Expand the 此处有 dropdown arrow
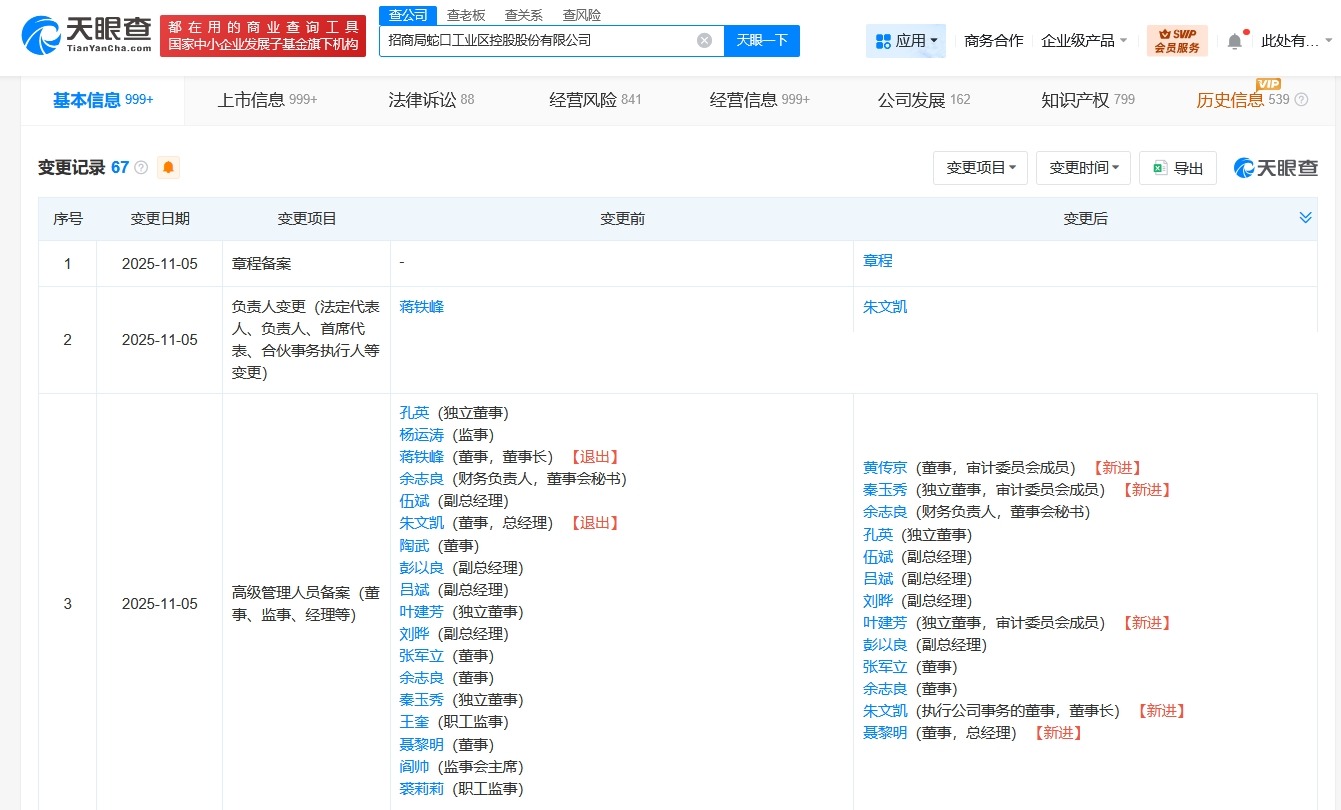Image resolution: width=1341 pixels, height=810 pixels. pos(1328,40)
